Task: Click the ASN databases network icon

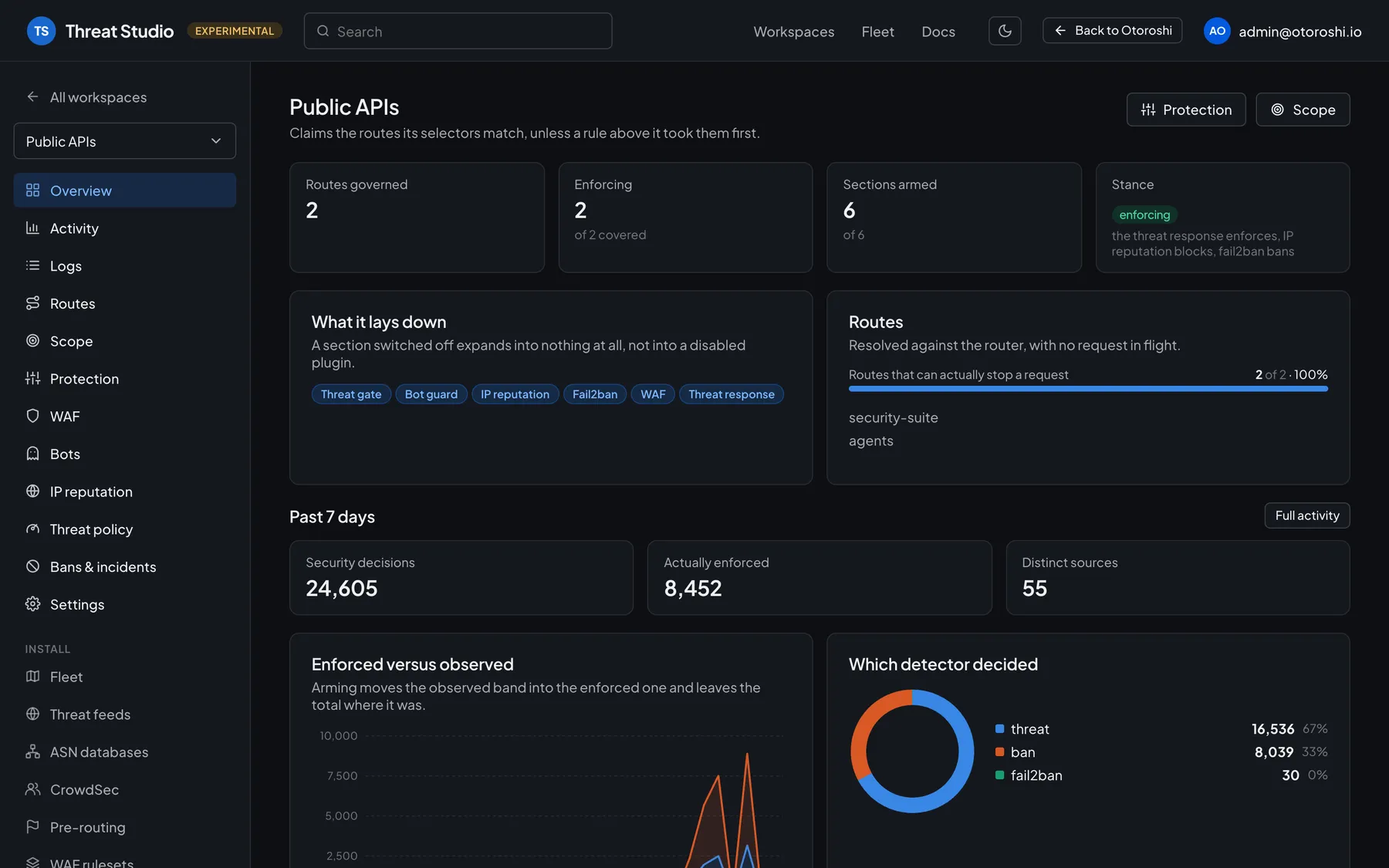Action: (x=32, y=751)
